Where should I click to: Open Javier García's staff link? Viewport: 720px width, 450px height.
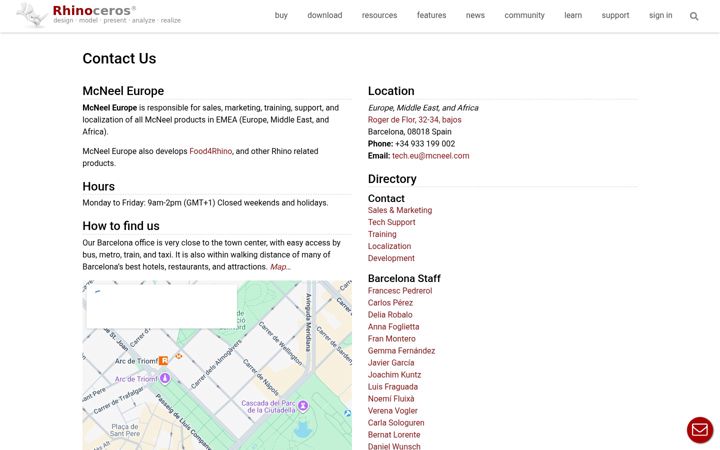(391, 362)
